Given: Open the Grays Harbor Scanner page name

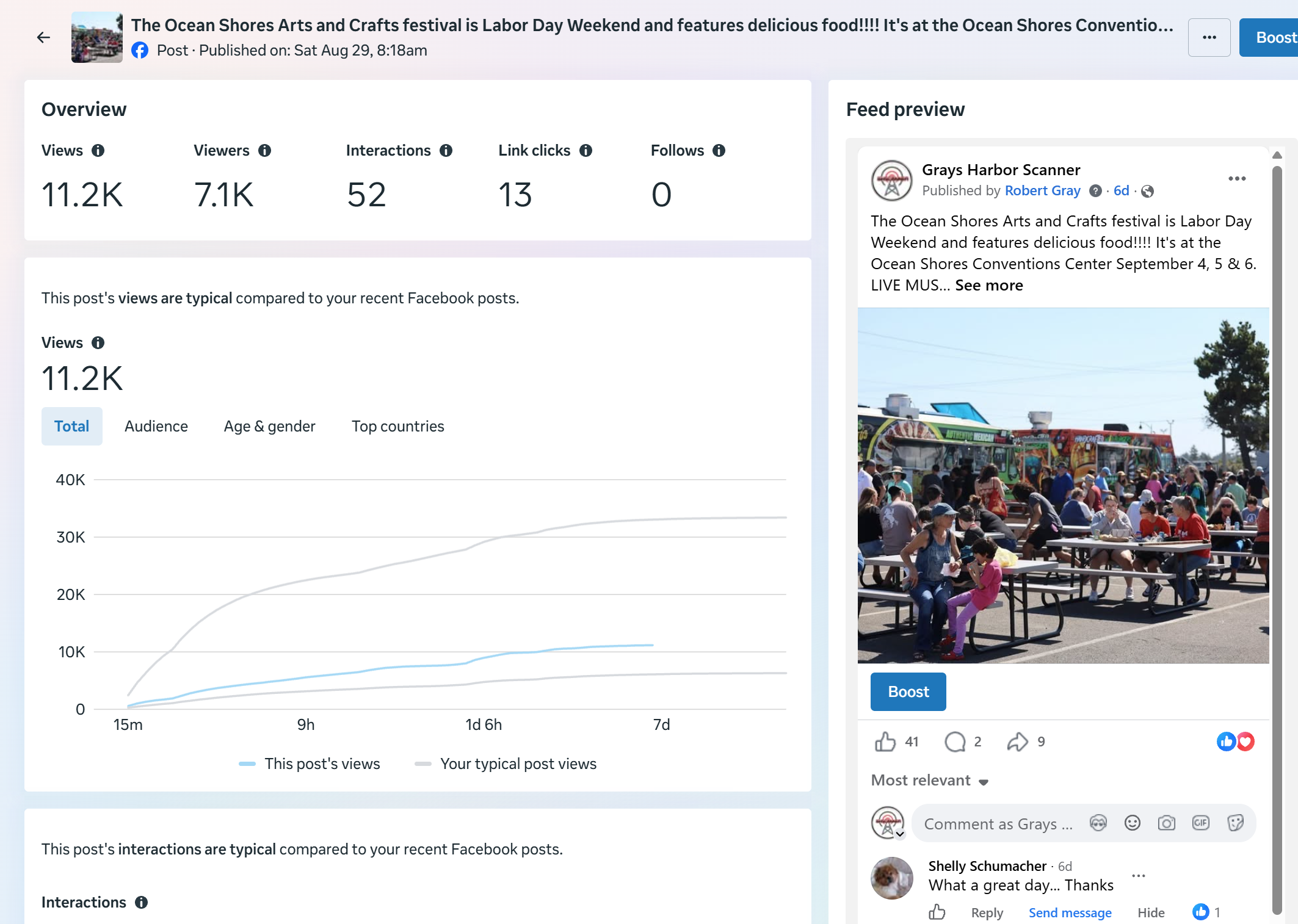Looking at the screenshot, I should (1001, 170).
